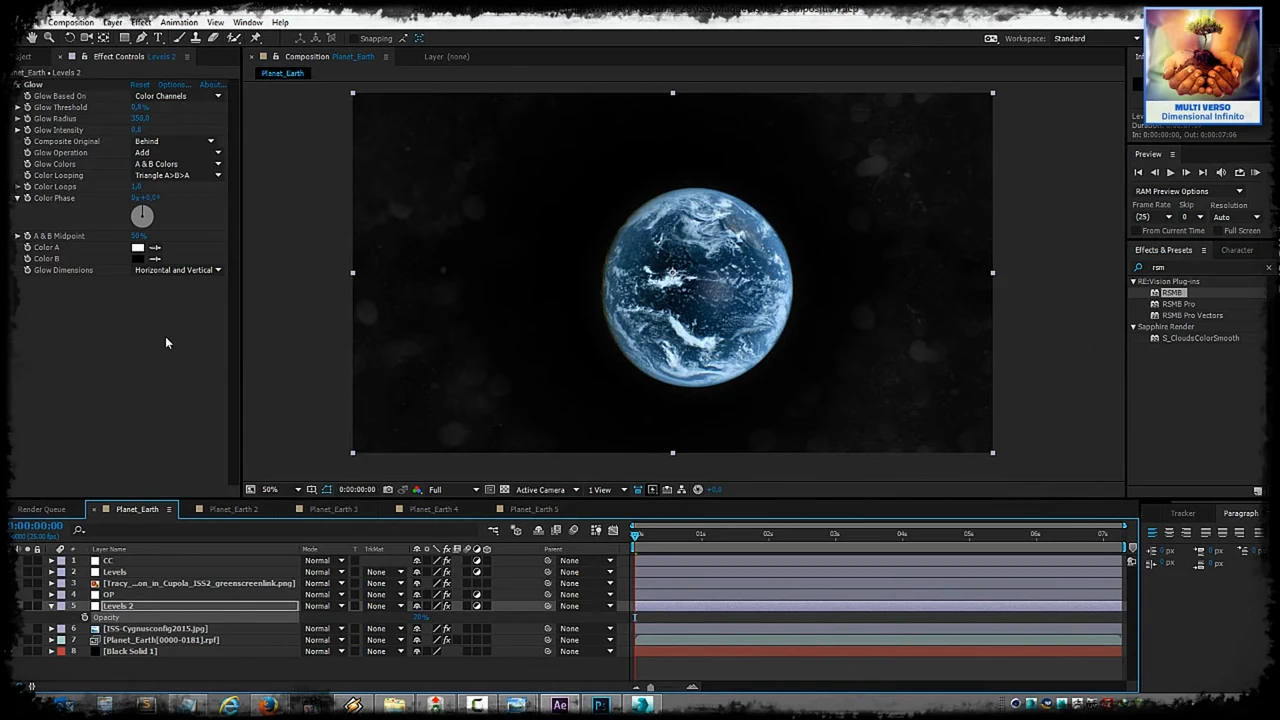1280x720 pixels.
Task: Switch to the Planet_Earth 2 timeline tab
Action: (233, 509)
